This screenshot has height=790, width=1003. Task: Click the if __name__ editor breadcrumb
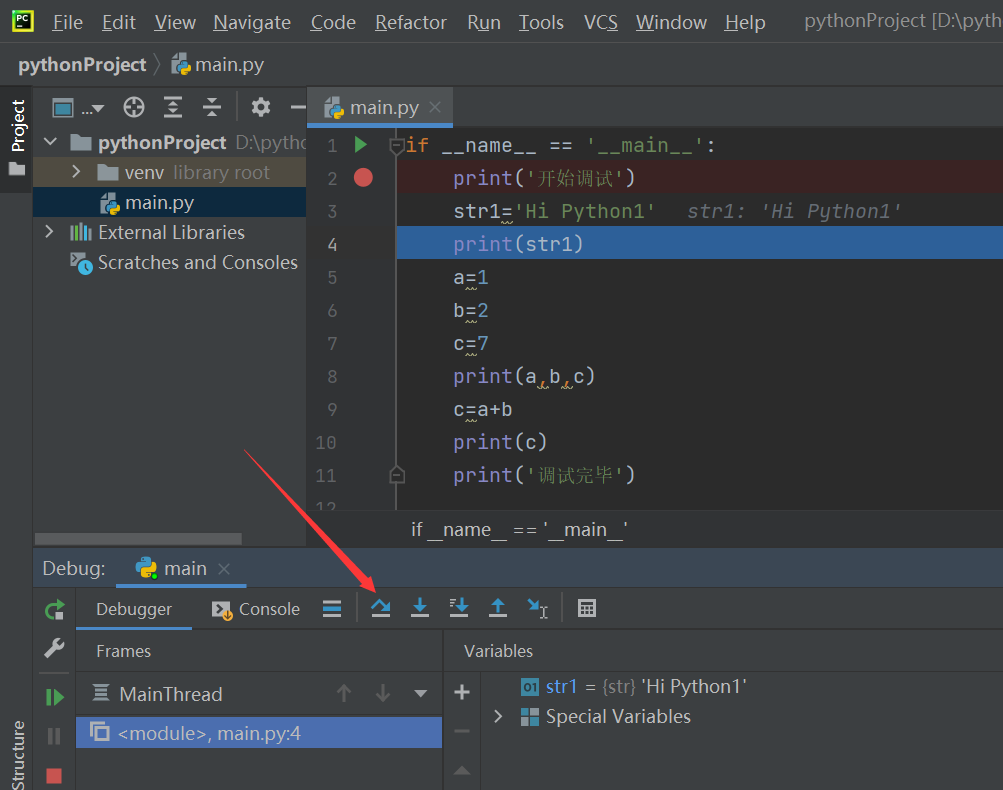[519, 530]
